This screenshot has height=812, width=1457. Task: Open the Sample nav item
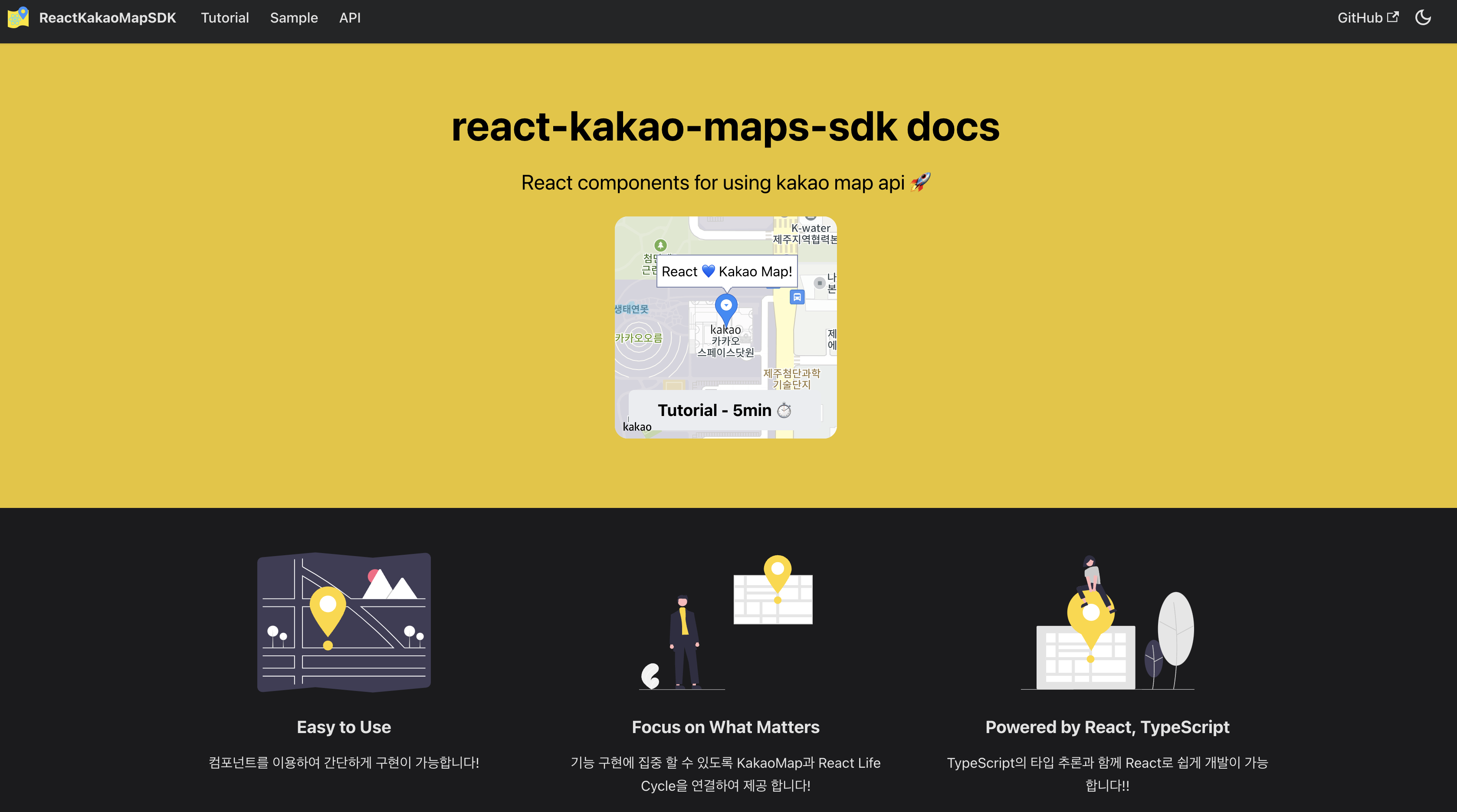[294, 17]
